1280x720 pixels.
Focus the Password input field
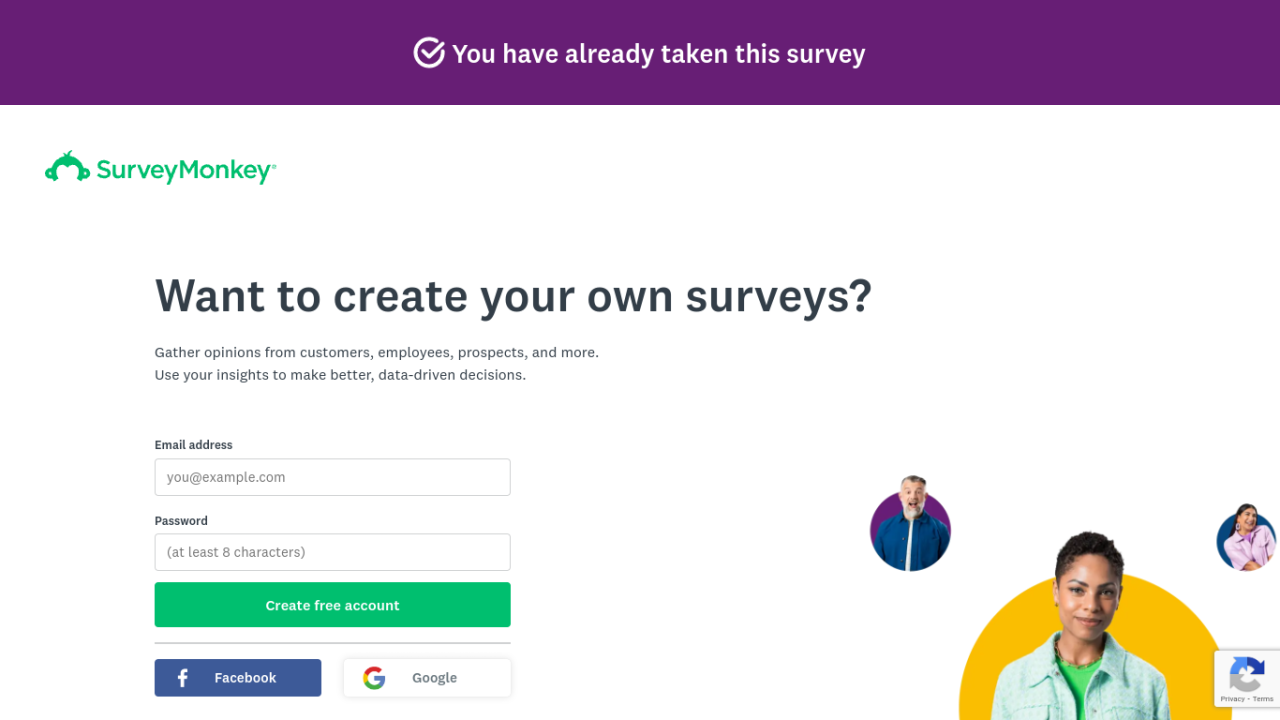coord(332,552)
